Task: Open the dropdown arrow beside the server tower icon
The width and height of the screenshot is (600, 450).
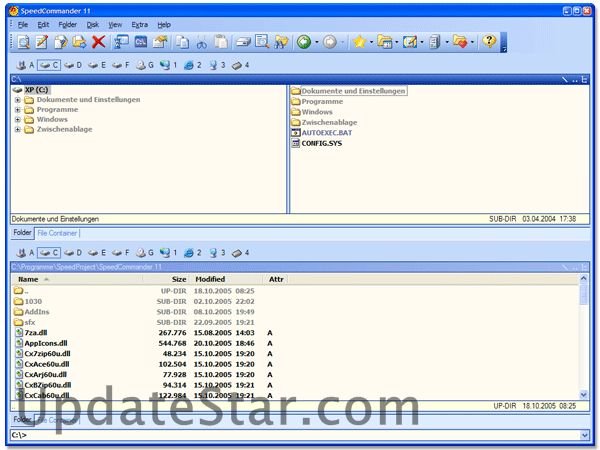Action: [x=447, y=42]
